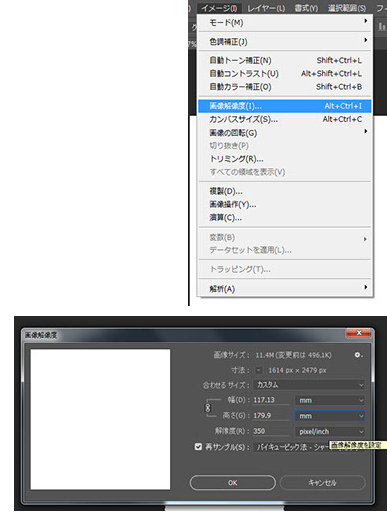The width and height of the screenshot is (387, 530).
Task: Open the 幅 unit mm dropdown
Action: (330, 400)
